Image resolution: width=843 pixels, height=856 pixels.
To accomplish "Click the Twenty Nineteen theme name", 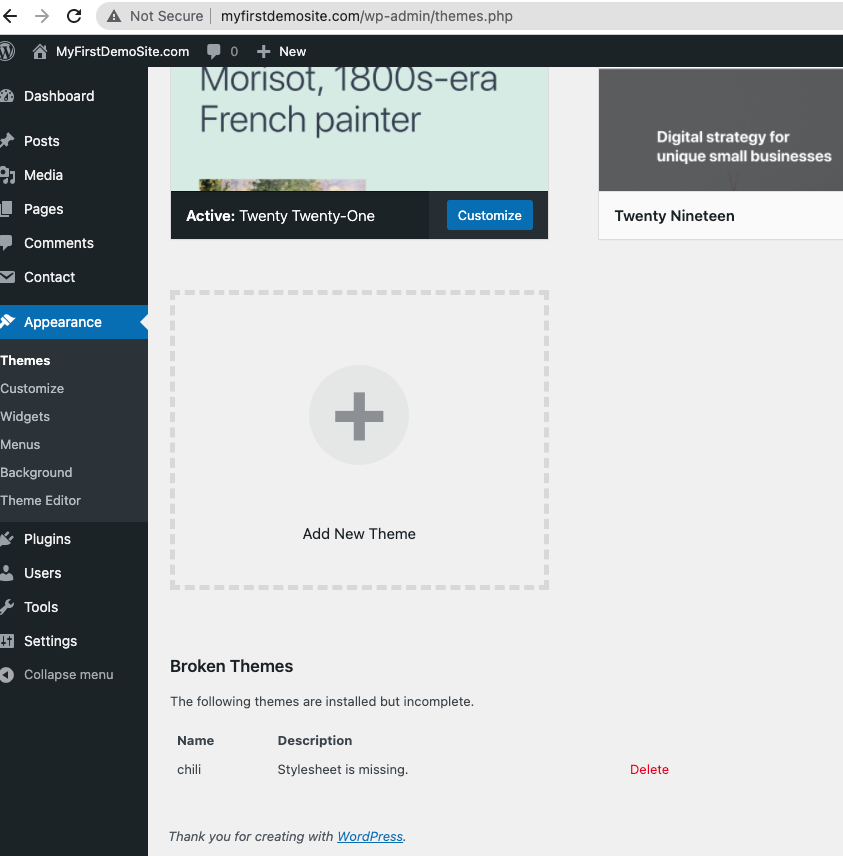I will point(674,216).
